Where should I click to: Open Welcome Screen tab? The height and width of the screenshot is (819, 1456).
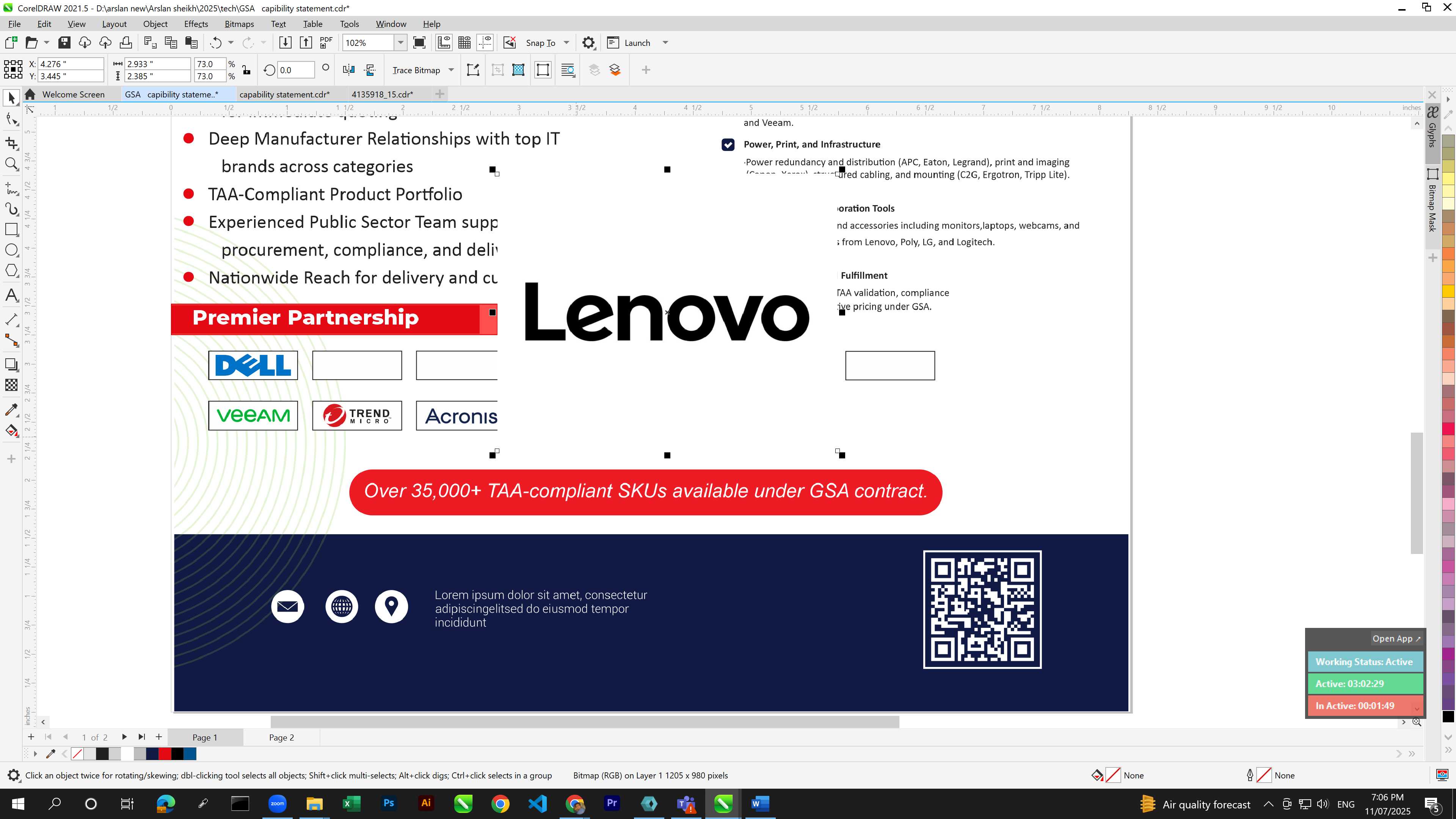pyautogui.click(x=73, y=94)
